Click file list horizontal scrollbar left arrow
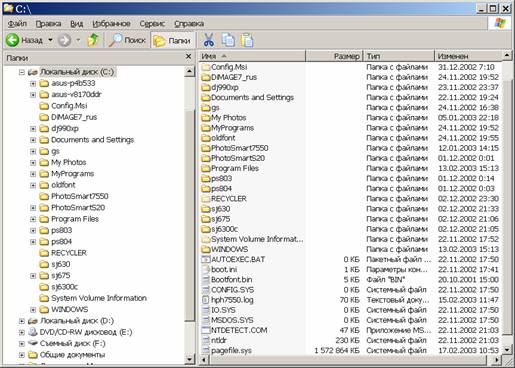515x368 pixels. tap(204, 360)
